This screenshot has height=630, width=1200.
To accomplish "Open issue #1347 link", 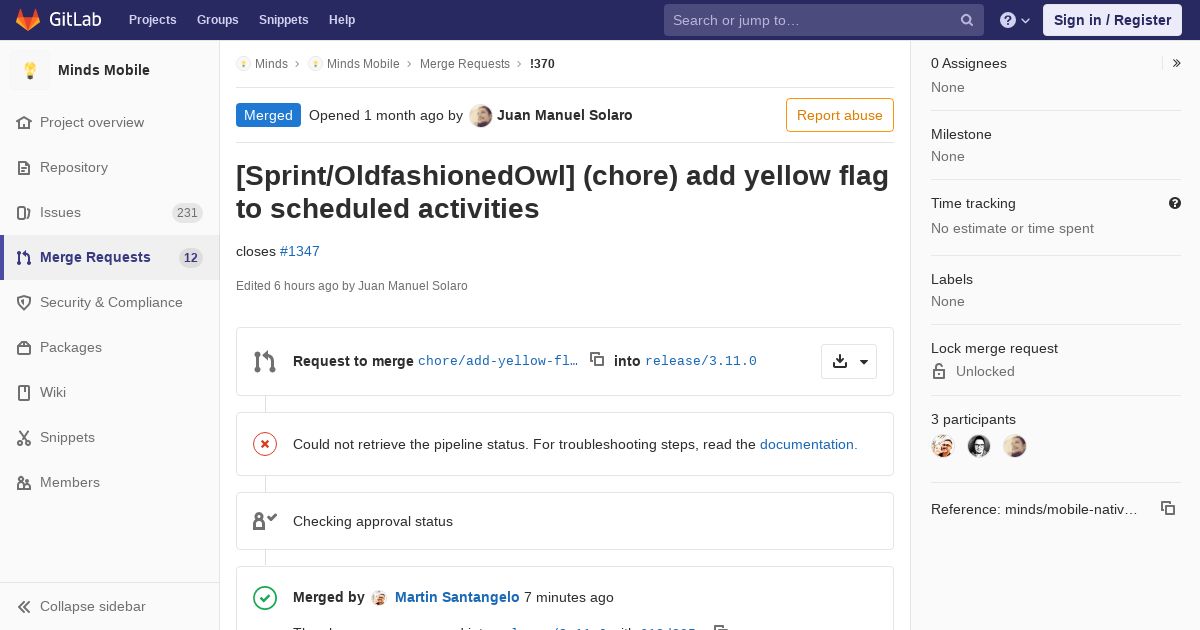I will [x=300, y=251].
